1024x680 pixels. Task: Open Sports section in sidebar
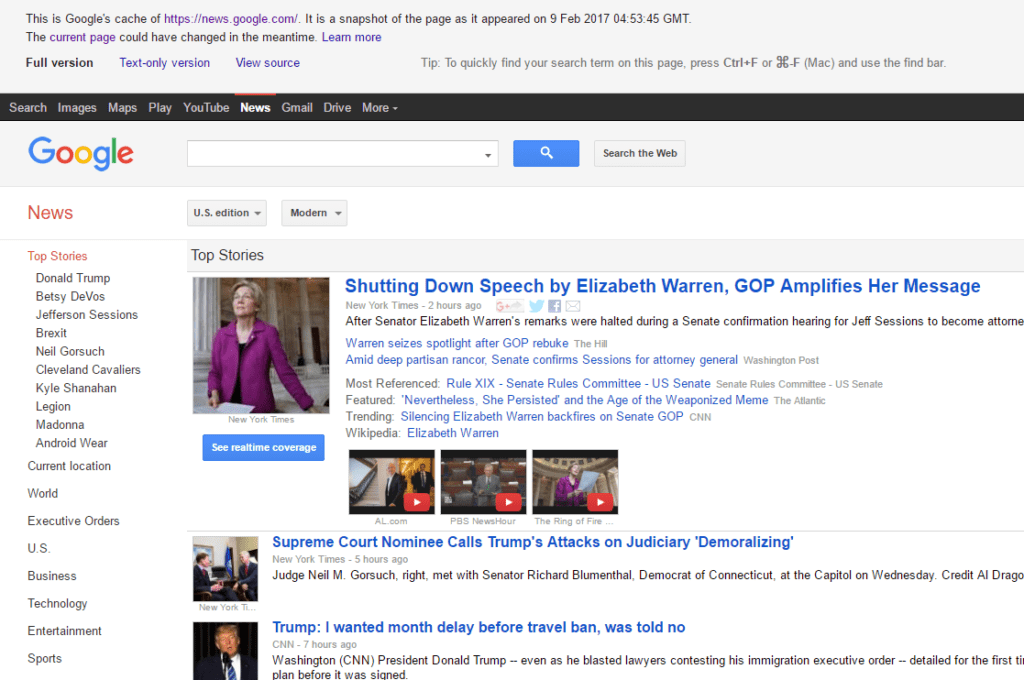pyautogui.click(x=44, y=658)
